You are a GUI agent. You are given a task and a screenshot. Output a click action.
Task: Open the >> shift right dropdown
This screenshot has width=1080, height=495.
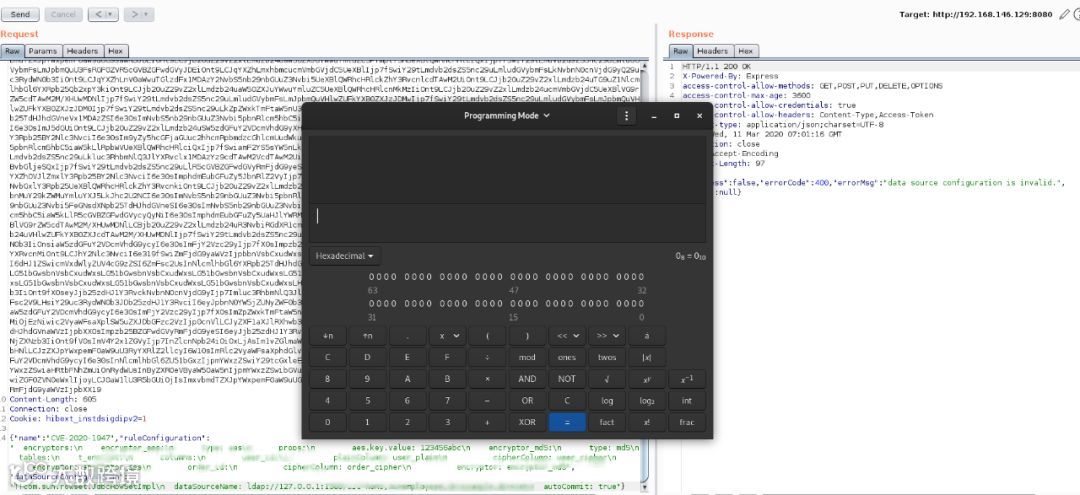607,336
